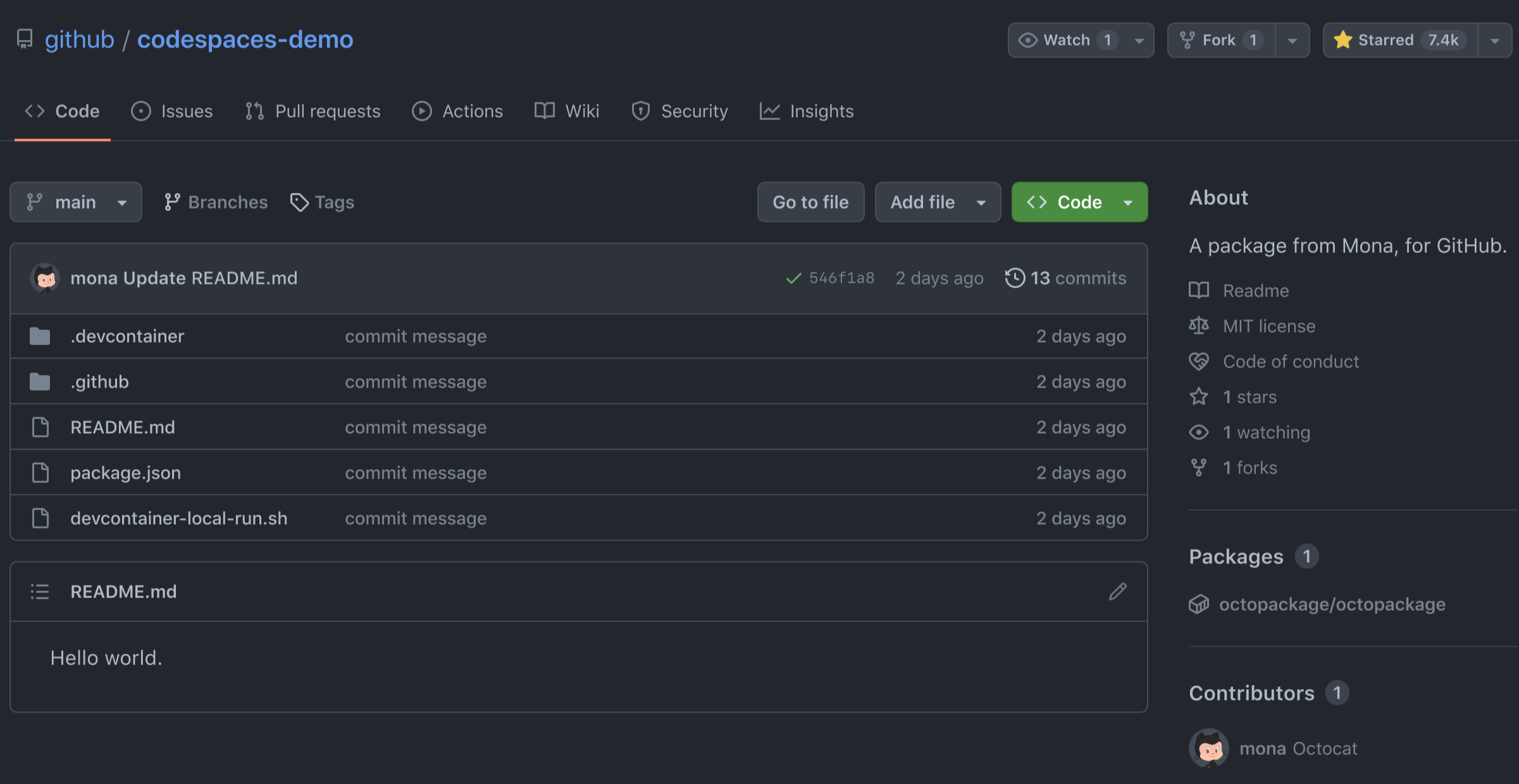Image resolution: width=1519 pixels, height=784 pixels.
Task: Click the green commit status checkmark
Action: (x=793, y=278)
